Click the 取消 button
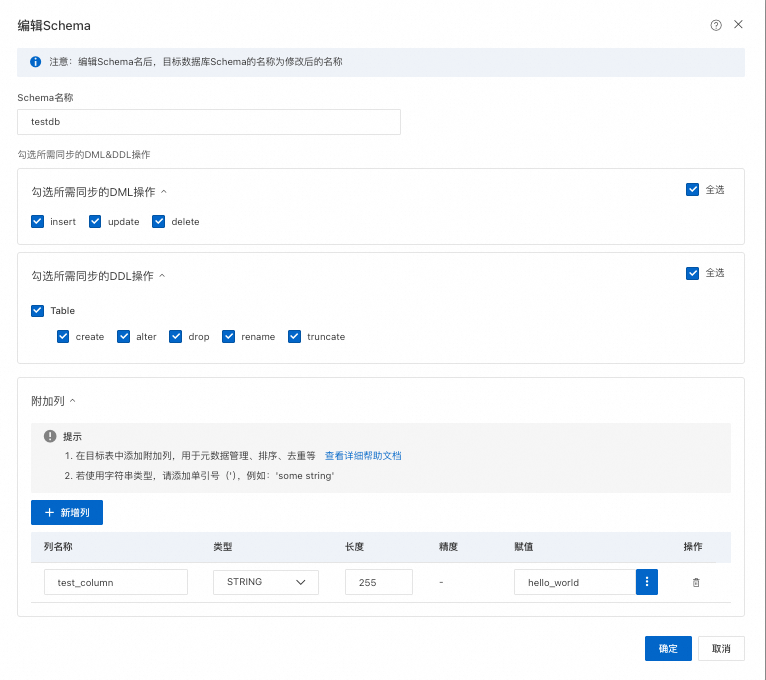Screen dimensions: 766x680 [x=721, y=648]
